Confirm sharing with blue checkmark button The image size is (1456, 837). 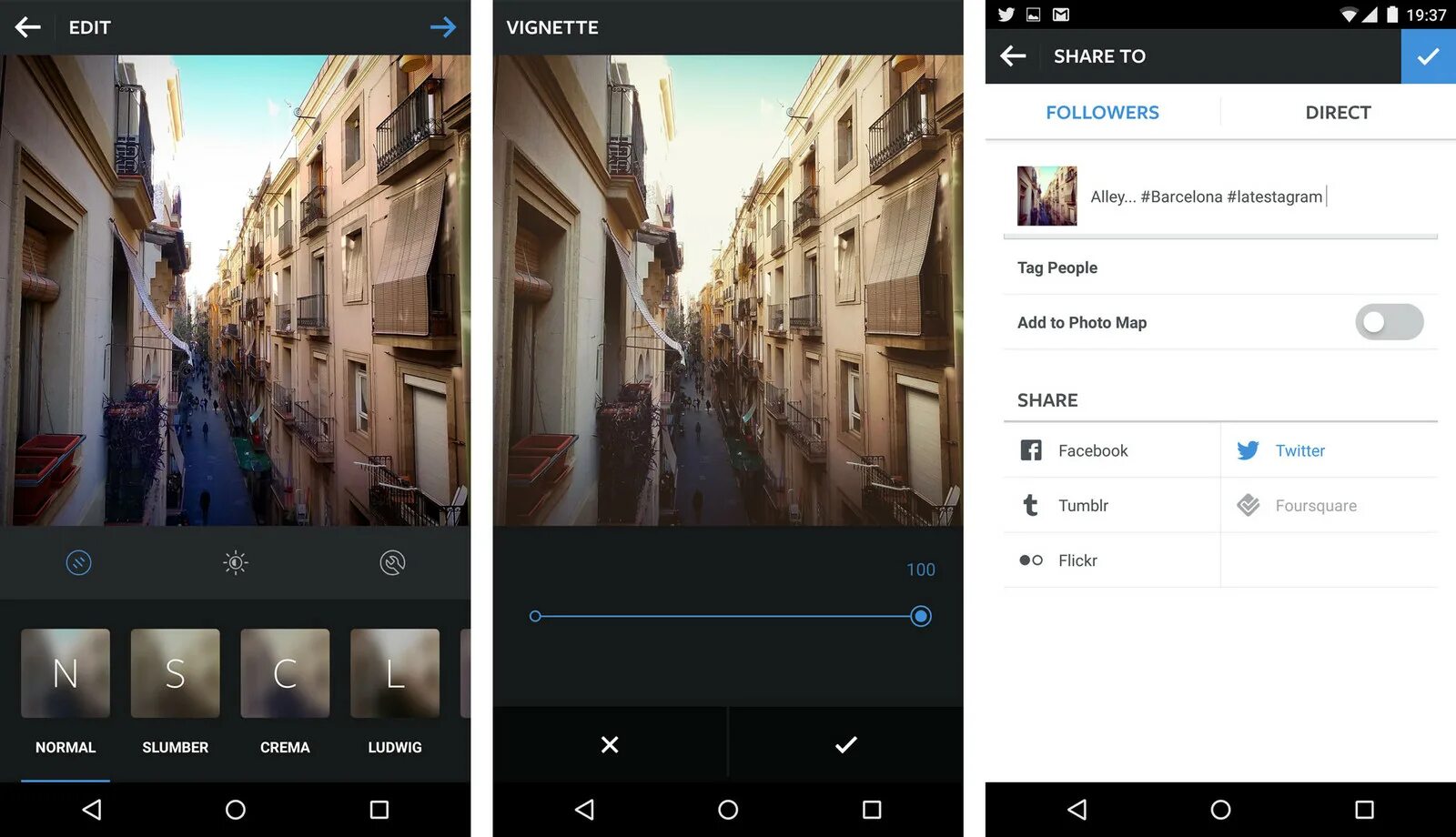(1429, 56)
